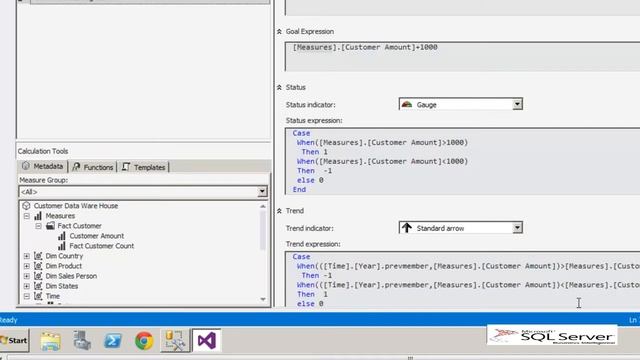Select Fact Customer Count measure text
Screen dimensions: 640x360
tap(102, 246)
